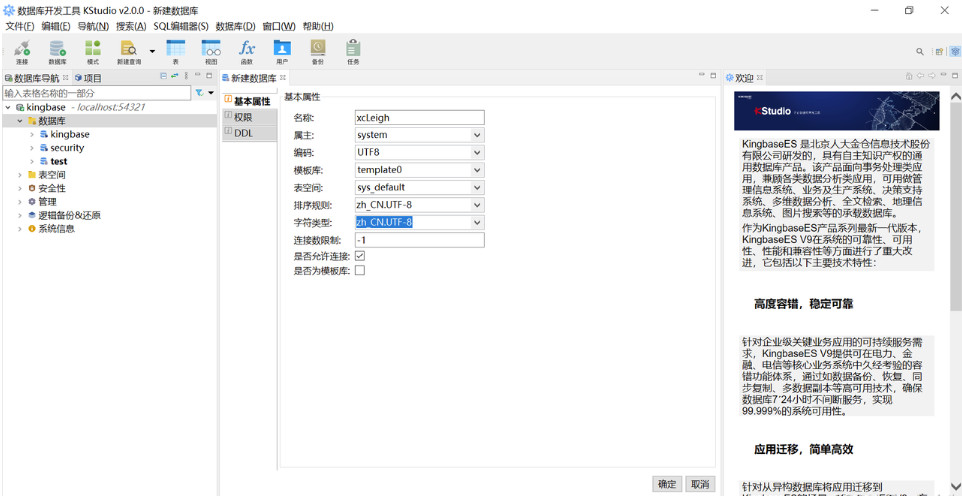Image resolution: width=962 pixels, height=496 pixels.
Task: Open the 编码 dropdown showing UTF8
Action: coord(477,152)
